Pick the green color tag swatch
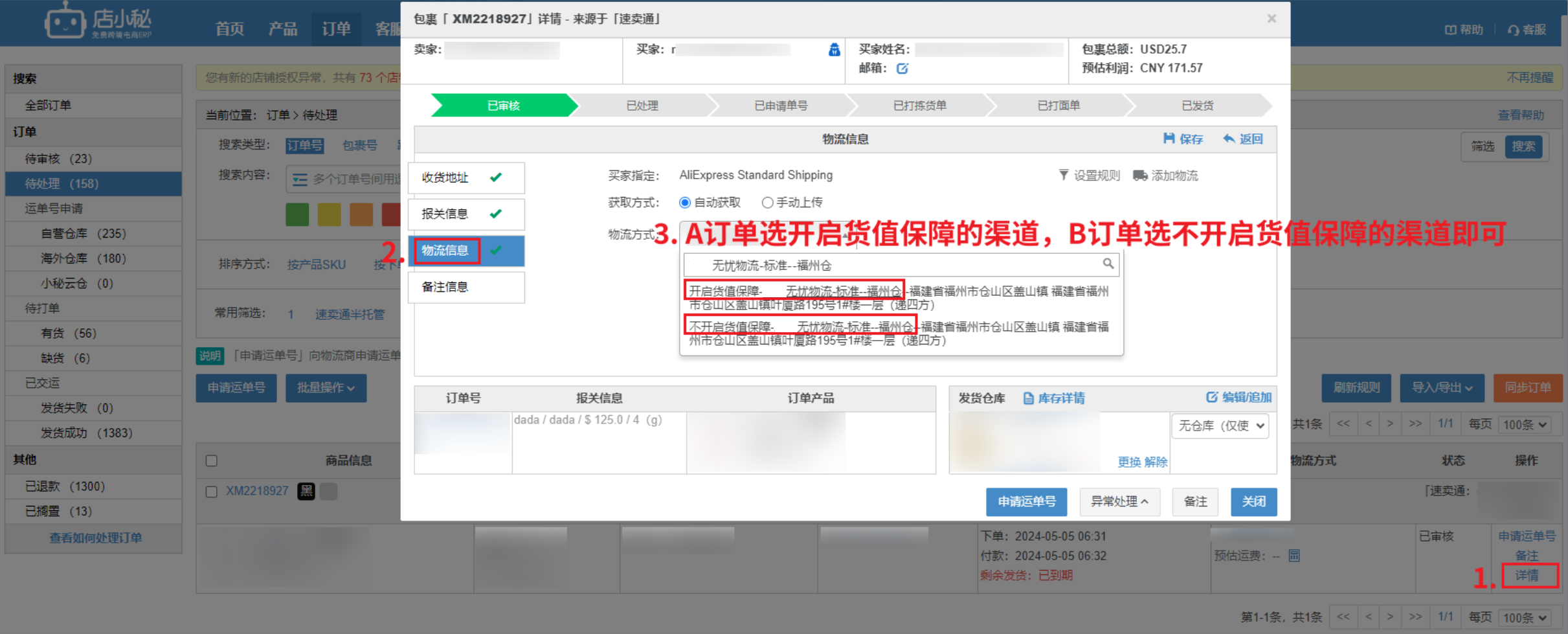Screen dimensions: 1568x634 (x=297, y=214)
